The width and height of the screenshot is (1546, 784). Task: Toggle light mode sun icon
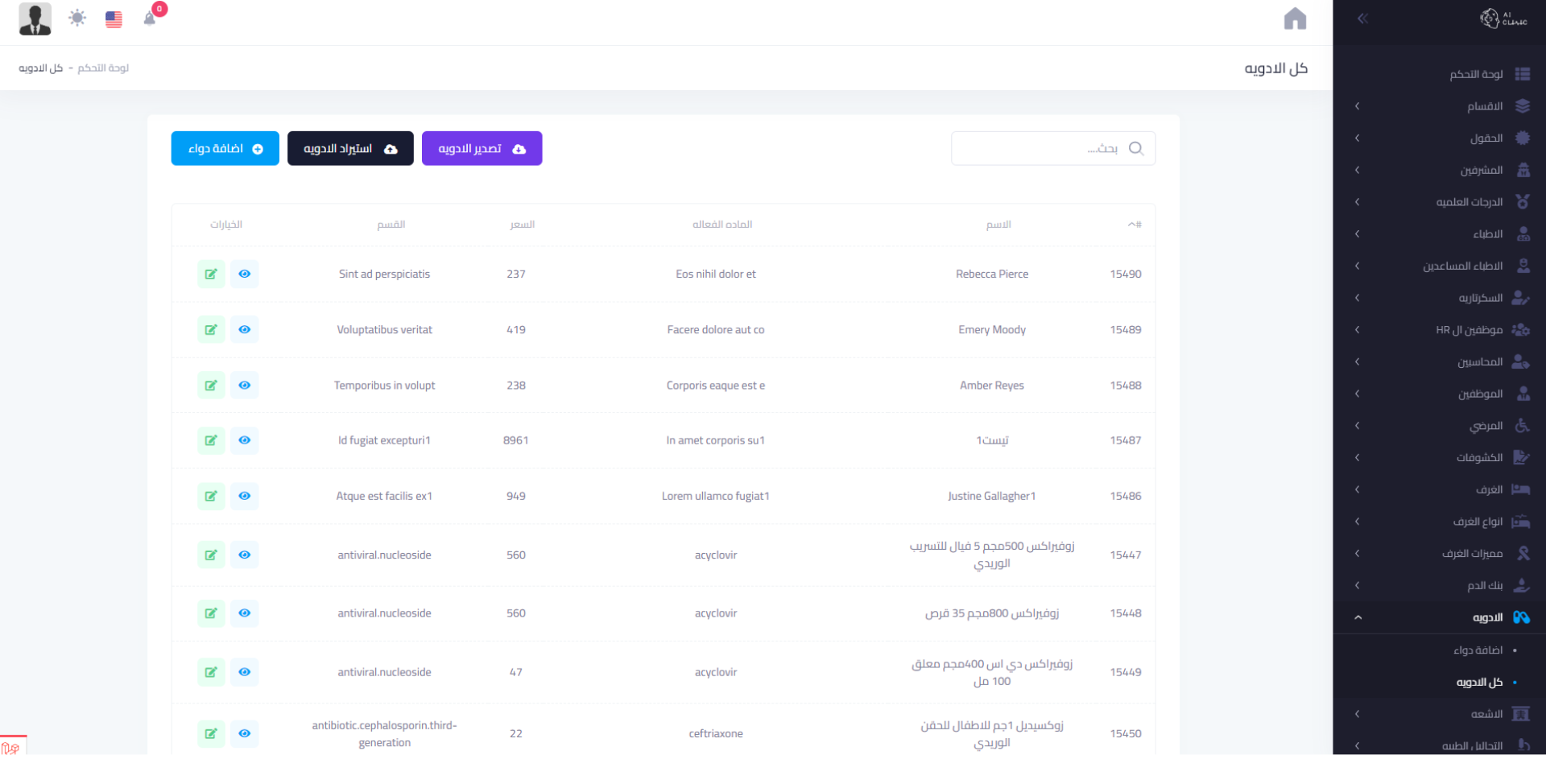77,19
